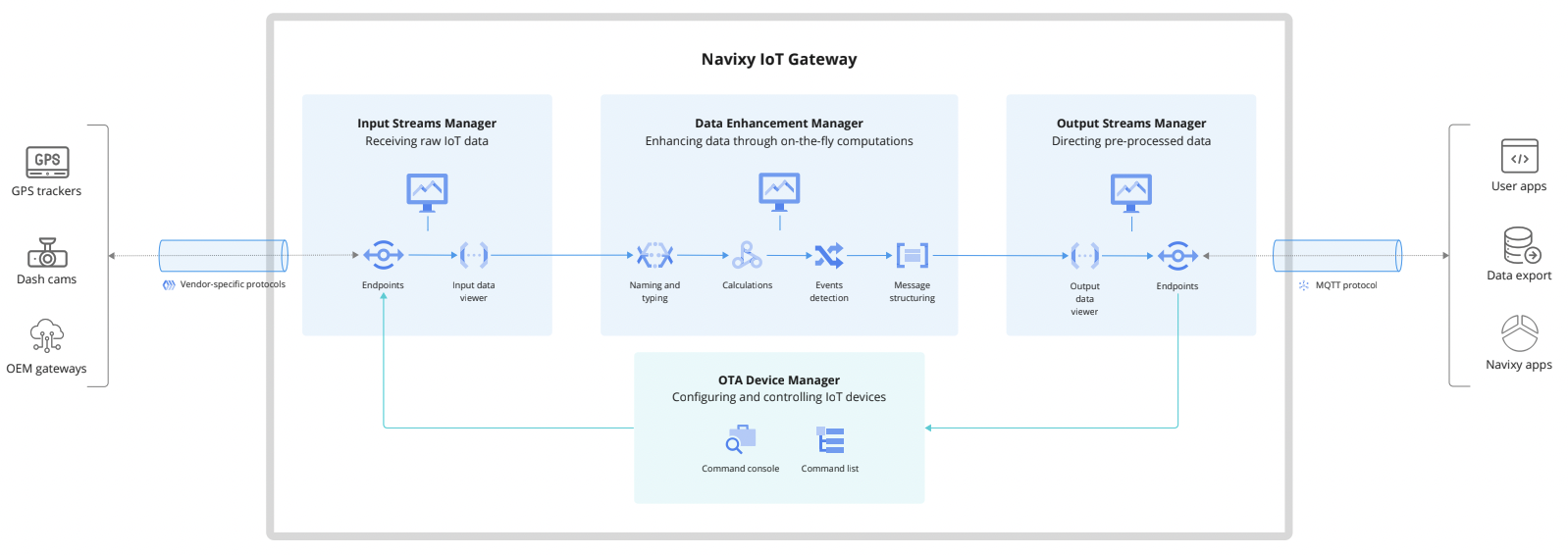Click the monitor icon in Output Streams Manager
This screenshot has width=1568, height=555.
coord(1131,192)
